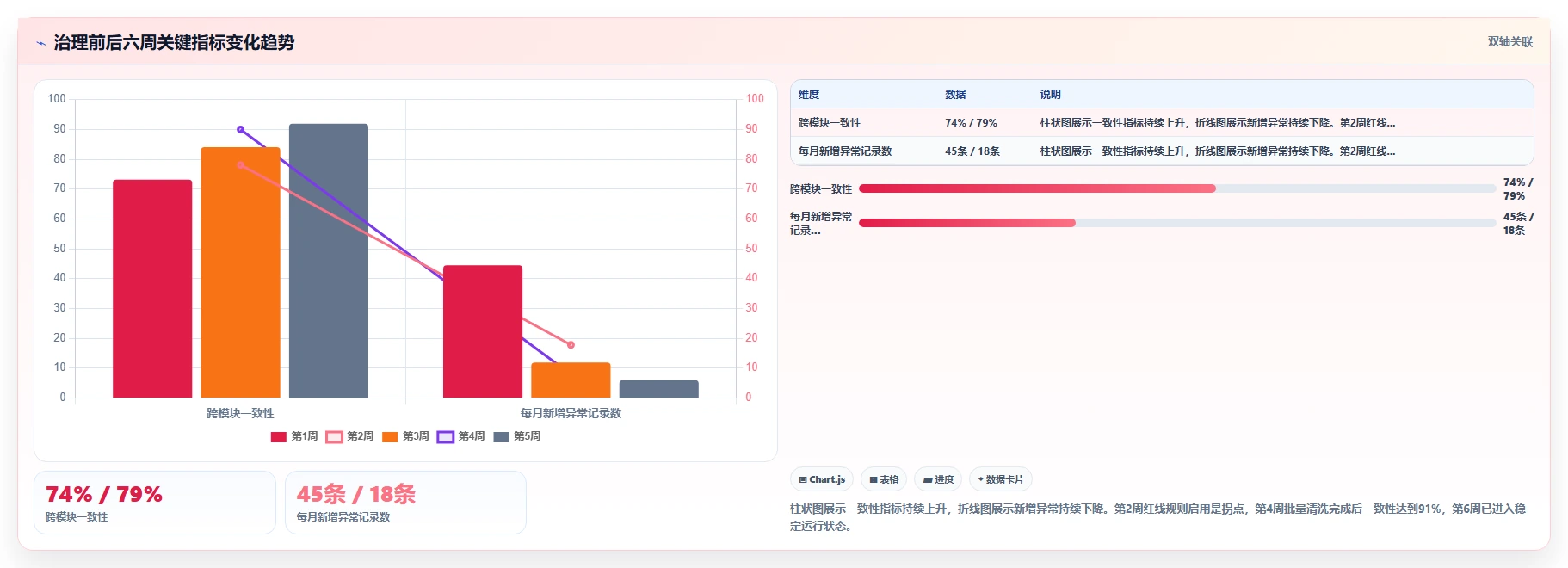Click the 跨模块一致性 x-axis category label
The width and height of the screenshot is (1568, 568).
click(240, 413)
